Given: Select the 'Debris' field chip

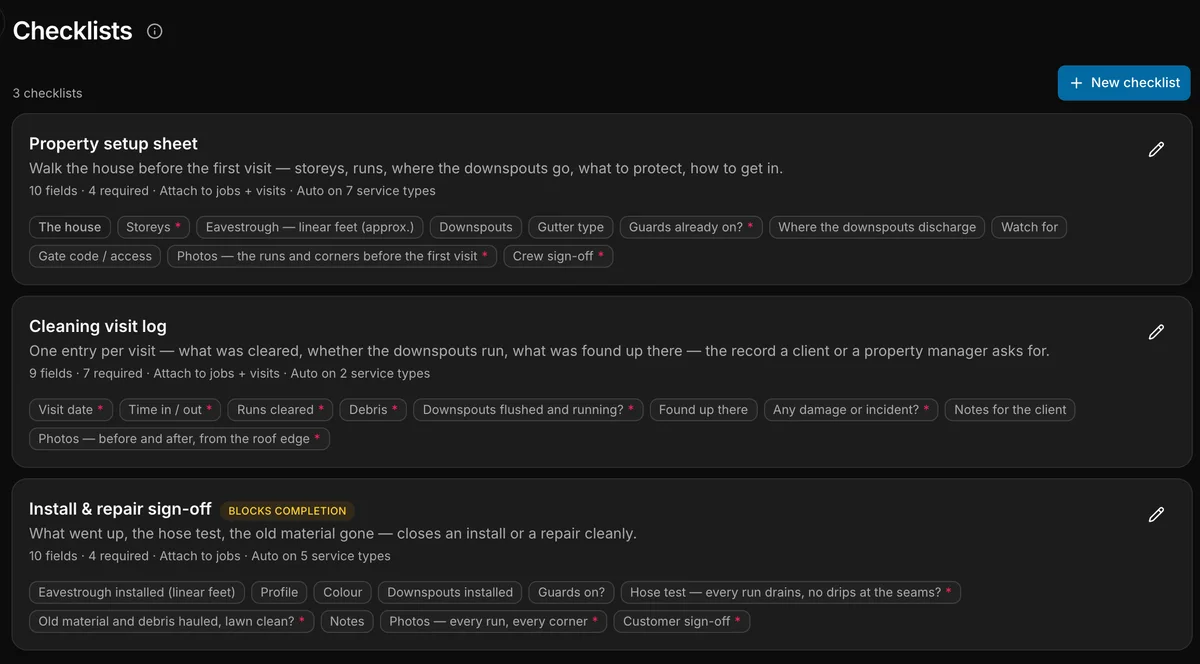Looking at the screenshot, I should pos(373,410).
